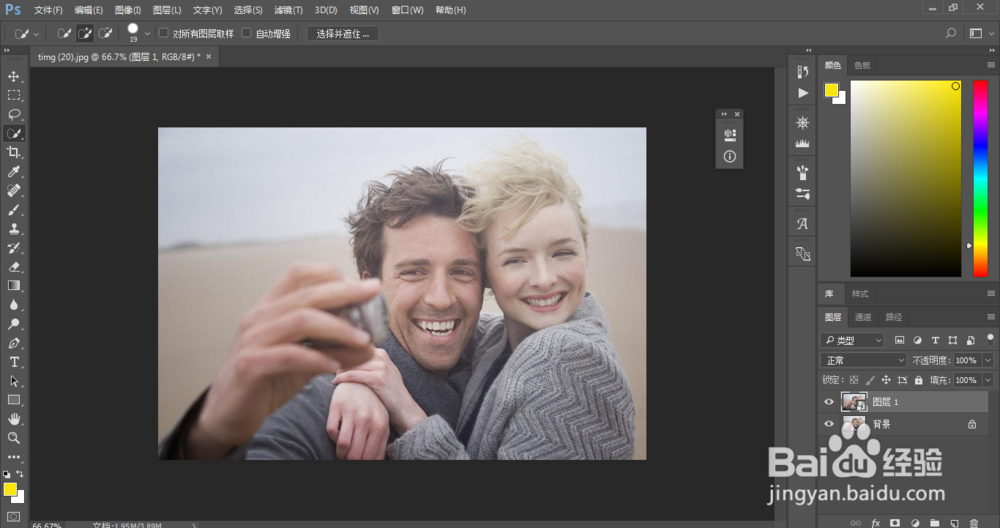Close timg (20).jpg document tab

pos(209,57)
